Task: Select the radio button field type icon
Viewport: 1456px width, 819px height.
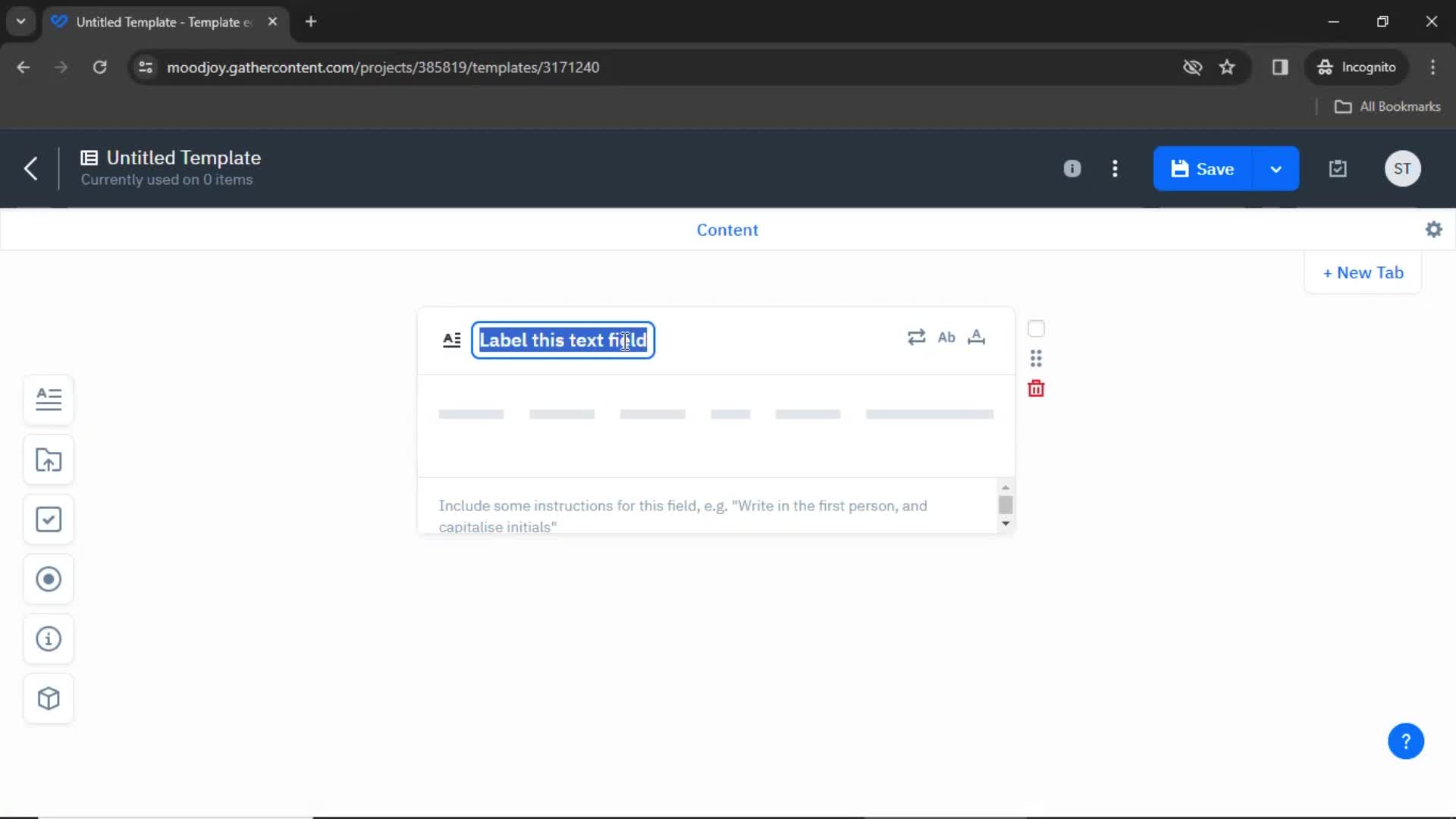Action: click(48, 578)
